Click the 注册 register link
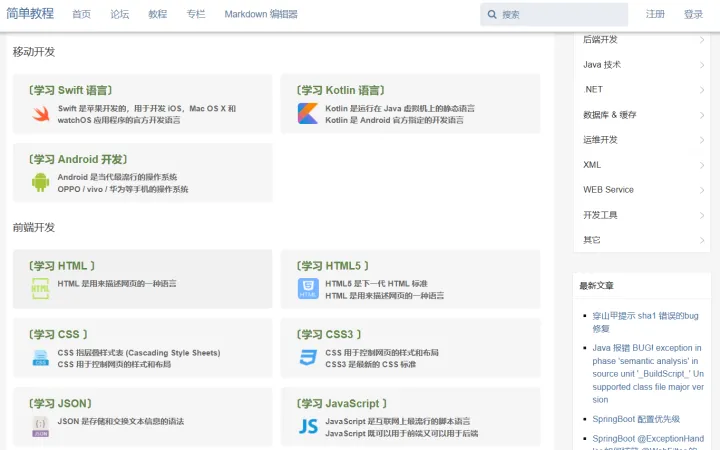The image size is (720, 450). pos(655,14)
